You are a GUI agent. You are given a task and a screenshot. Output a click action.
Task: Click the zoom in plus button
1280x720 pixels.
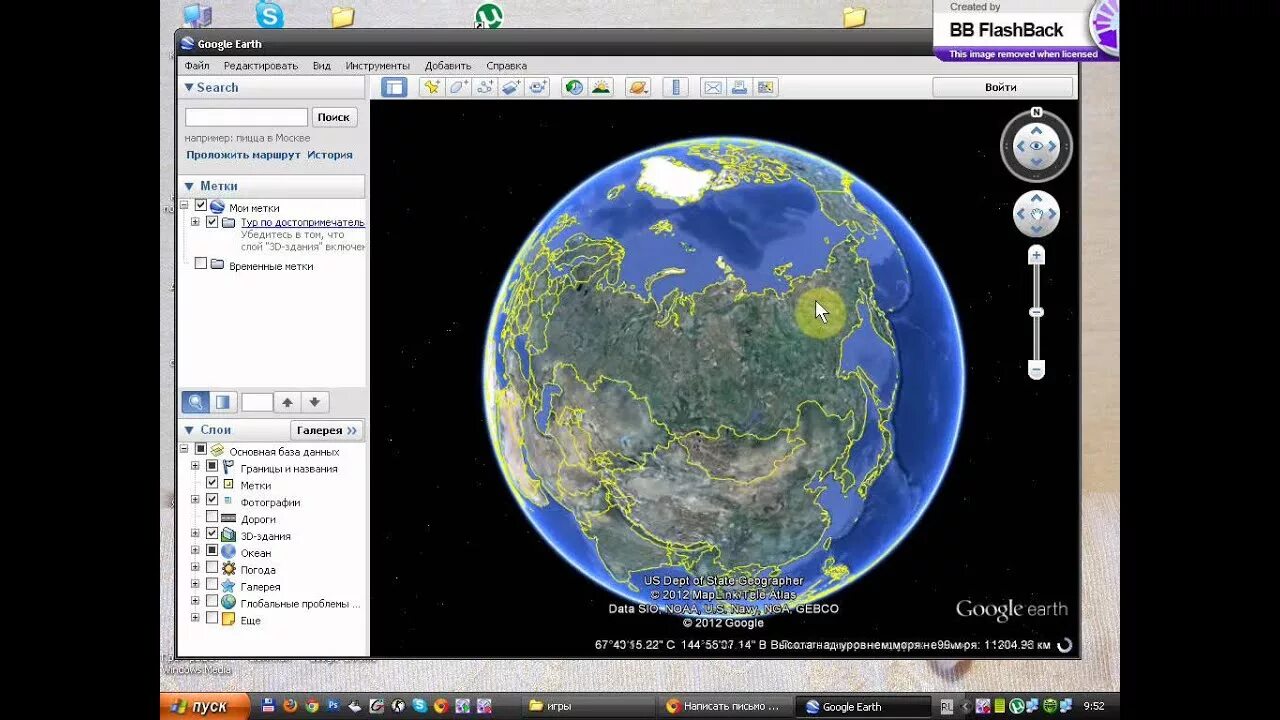1036,255
